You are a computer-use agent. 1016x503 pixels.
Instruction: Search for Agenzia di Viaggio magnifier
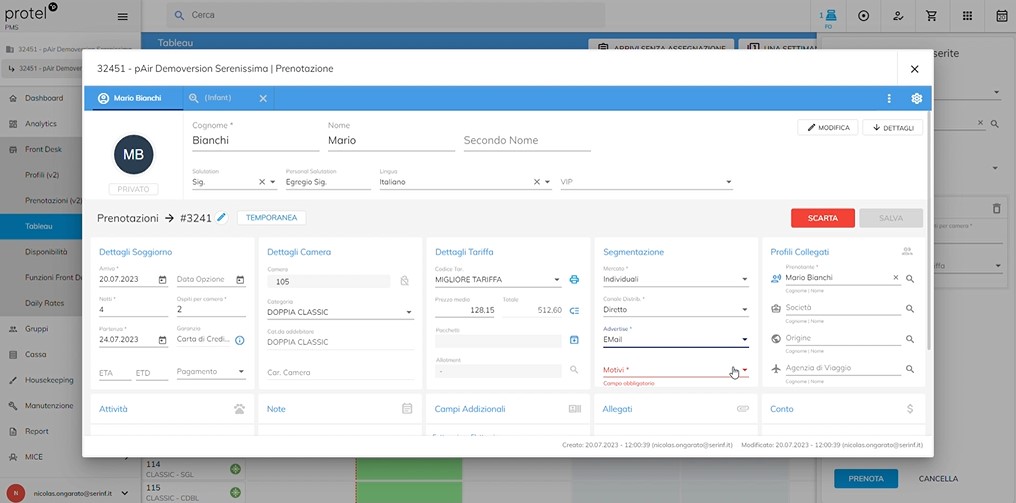[910, 369]
